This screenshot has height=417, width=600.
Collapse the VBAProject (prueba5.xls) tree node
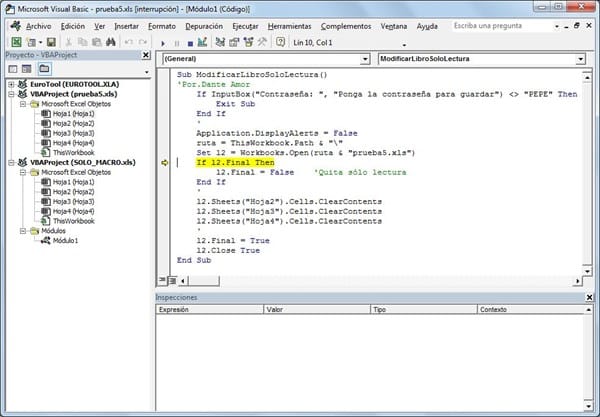point(11,95)
